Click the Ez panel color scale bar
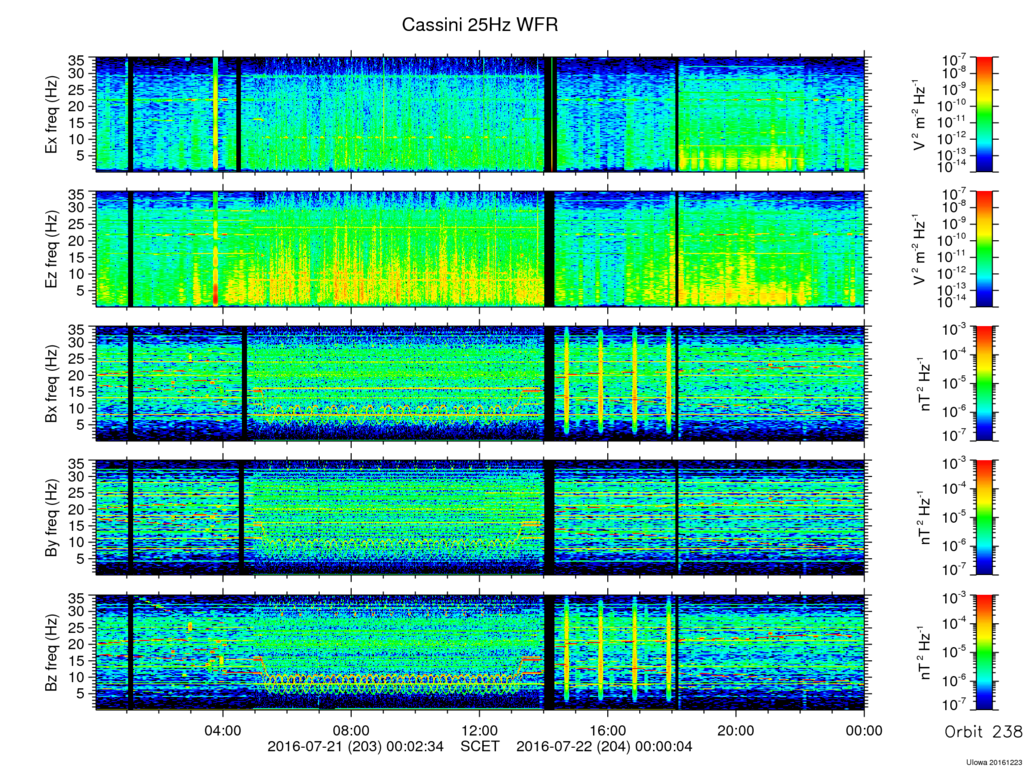Viewport: 1024px width, 767px height. pyautogui.click(x=984, y=249)
